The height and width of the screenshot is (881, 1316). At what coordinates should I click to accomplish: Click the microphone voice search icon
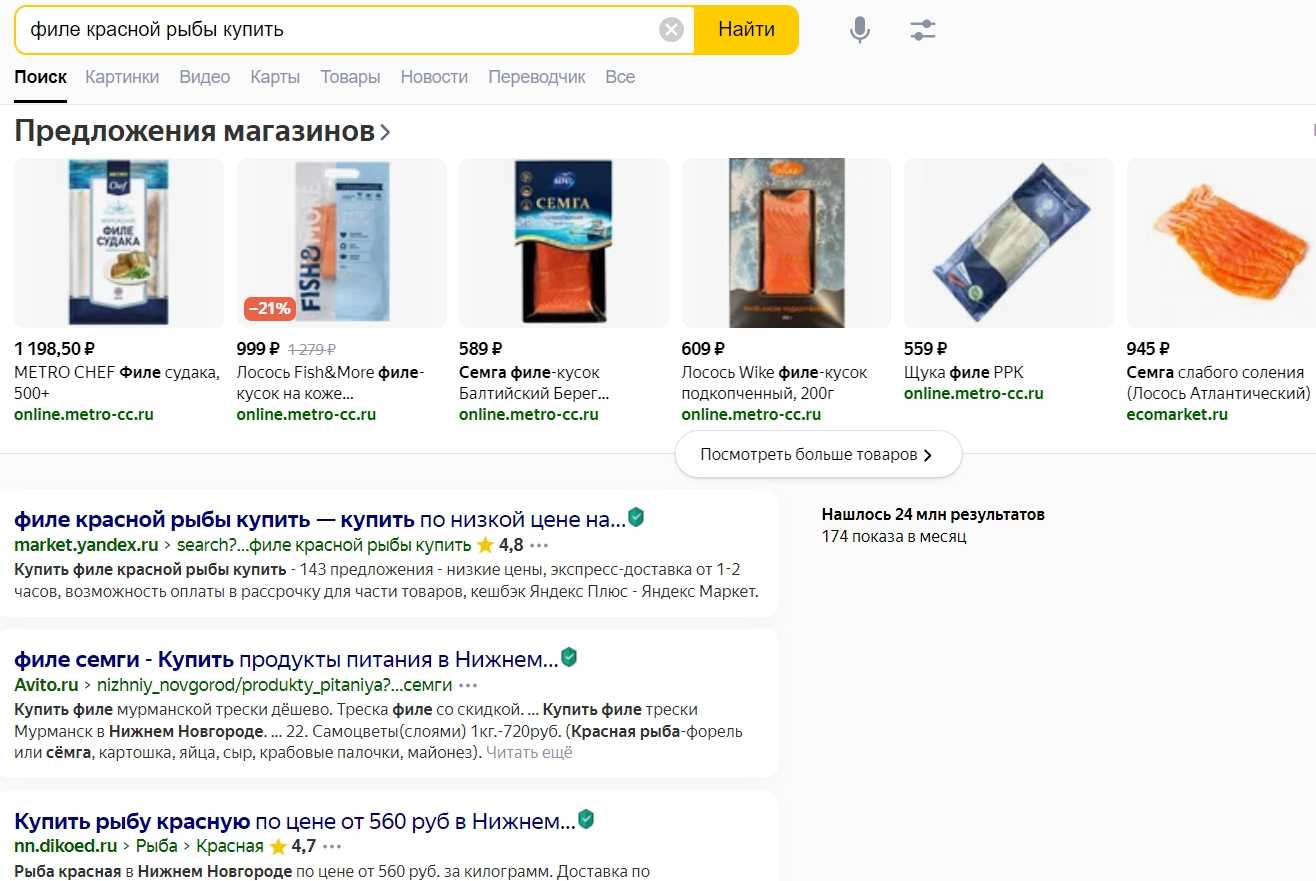pyautogui.click(x=859, y=30)
